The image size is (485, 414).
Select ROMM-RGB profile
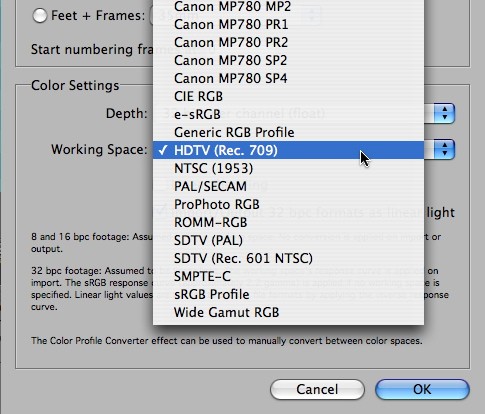(x=288, y=222)
